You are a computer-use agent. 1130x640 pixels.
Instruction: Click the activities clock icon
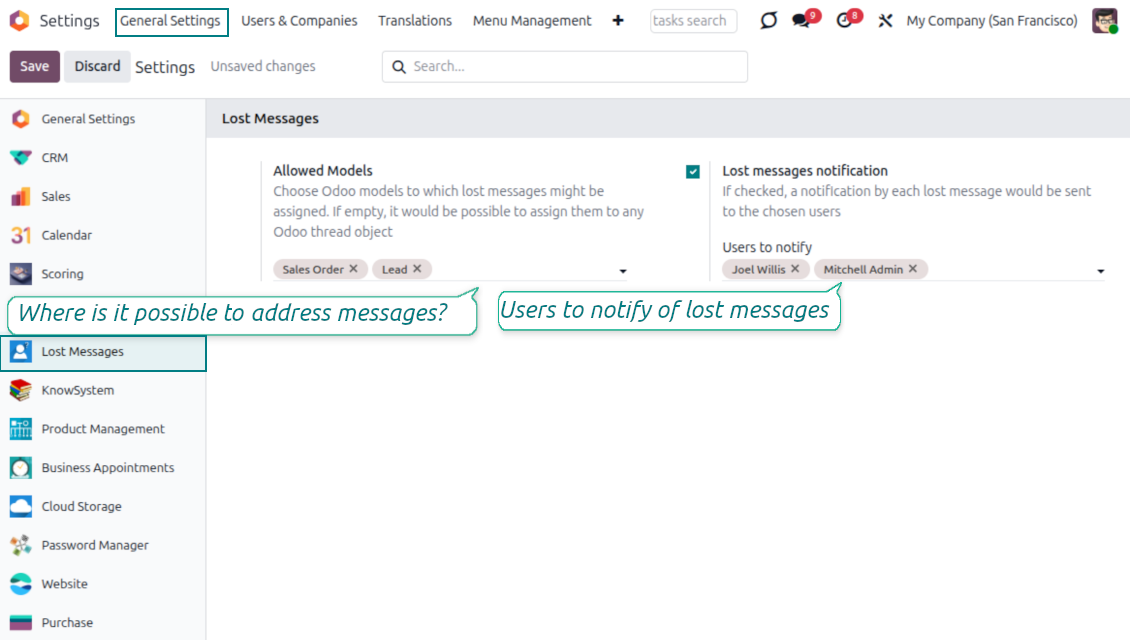coord(845,21)
